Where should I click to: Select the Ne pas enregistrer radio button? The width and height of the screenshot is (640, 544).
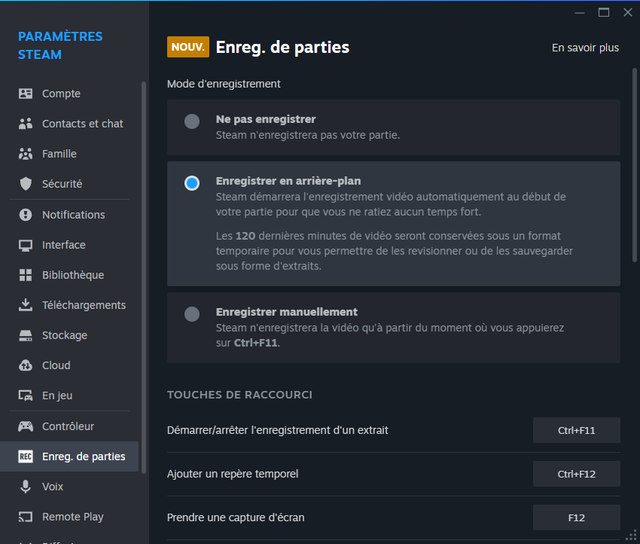pos(192,121)
